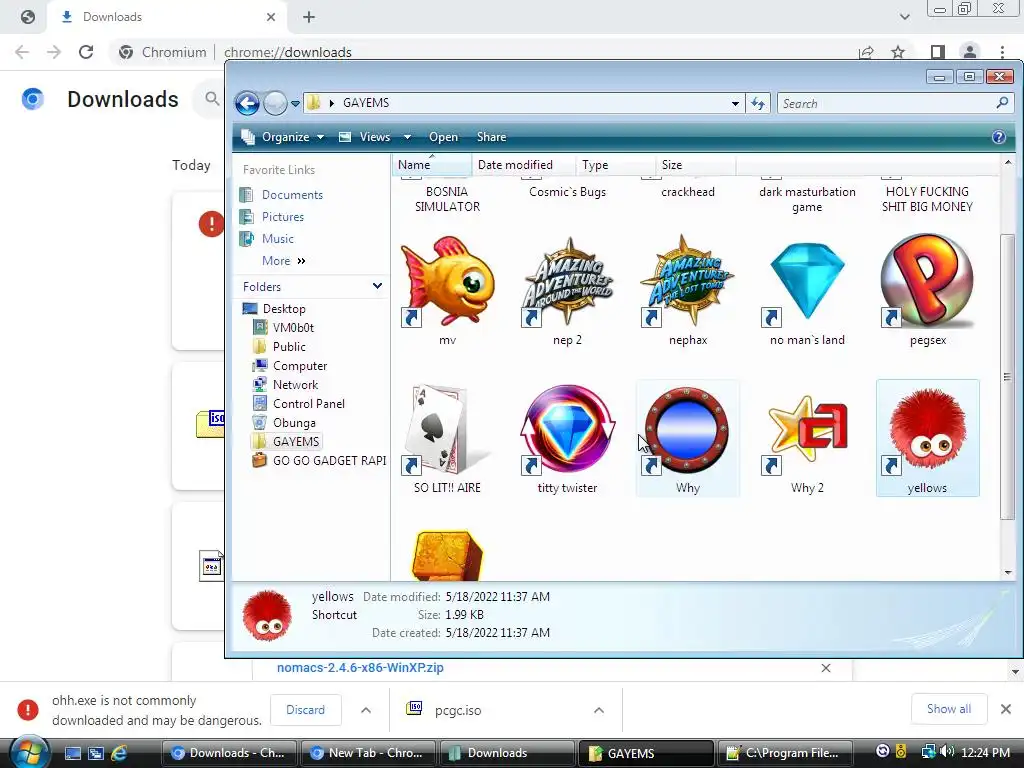
Task: Launch Internet Explorer from quick launch
Action: [118, 753]
